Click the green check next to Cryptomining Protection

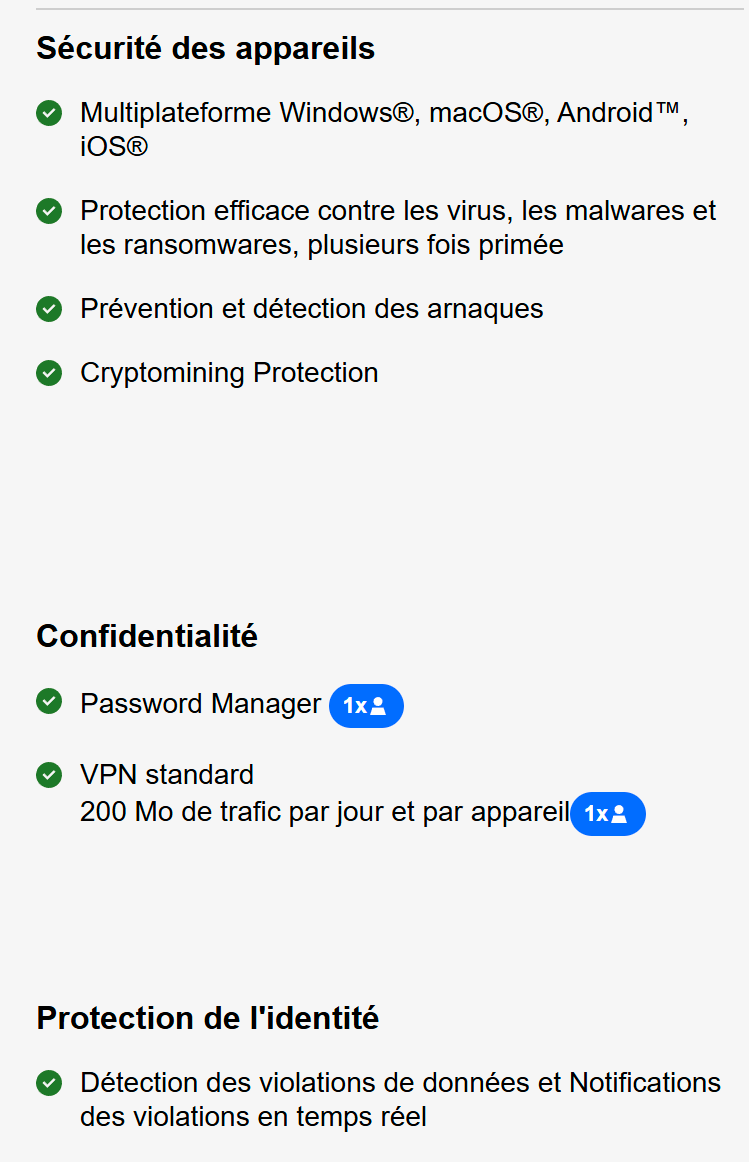(x=49, y=373)
